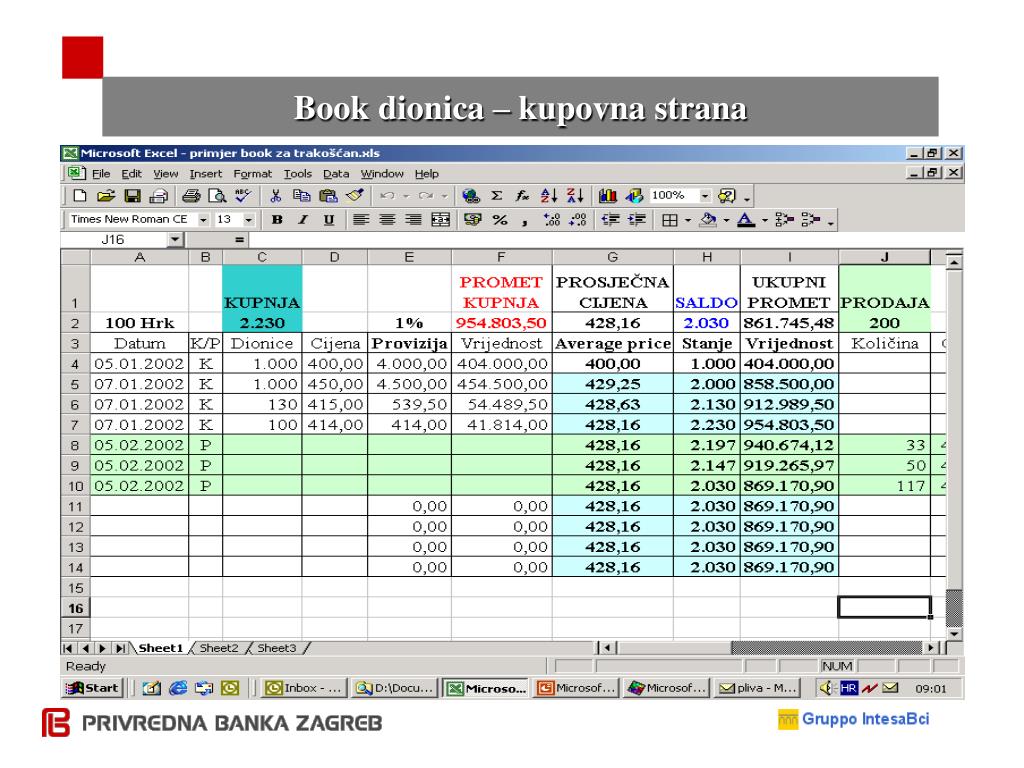Toggle Center alignment
Viewport: 1024px width, 768px height.
click(x=387, y=219)
